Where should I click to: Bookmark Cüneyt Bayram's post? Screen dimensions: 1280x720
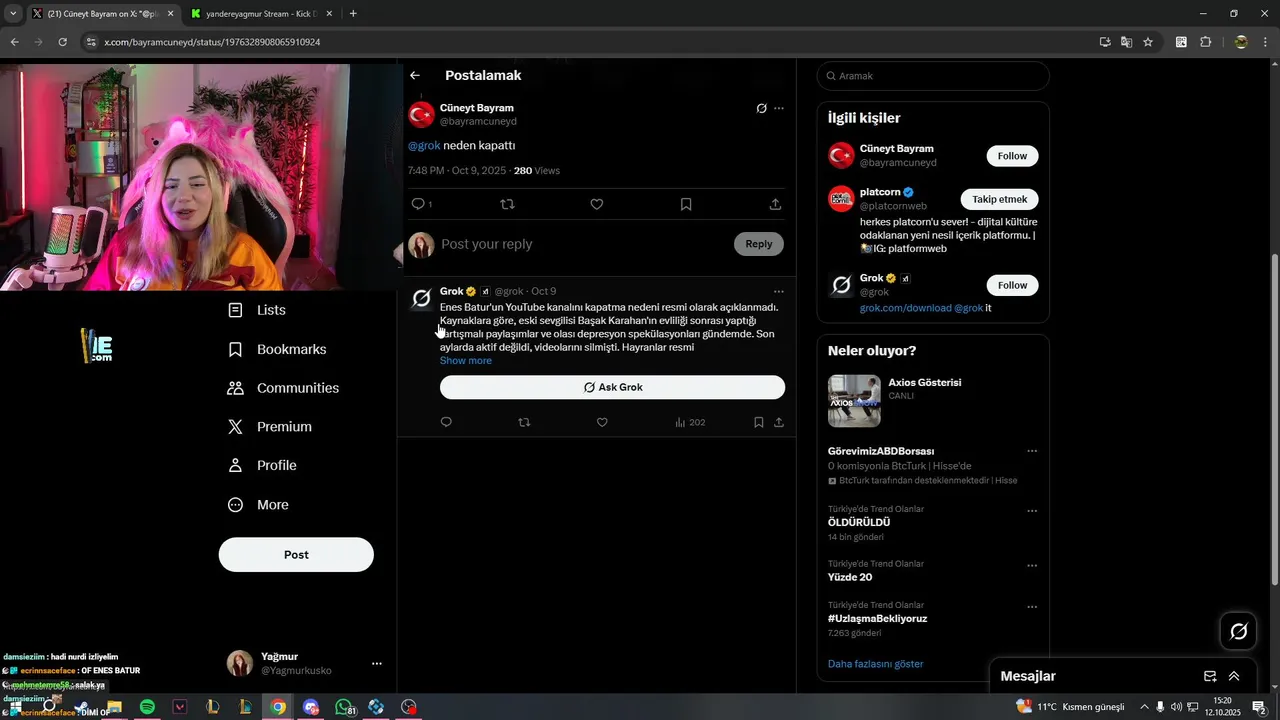point(686,204)
